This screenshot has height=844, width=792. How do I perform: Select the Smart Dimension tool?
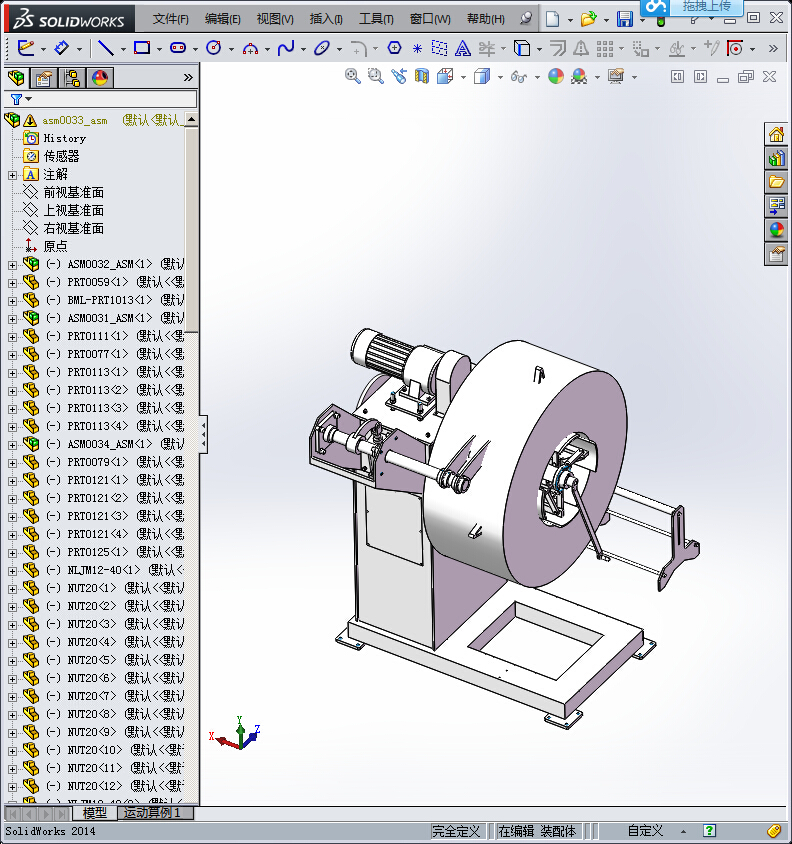[62, 48]
